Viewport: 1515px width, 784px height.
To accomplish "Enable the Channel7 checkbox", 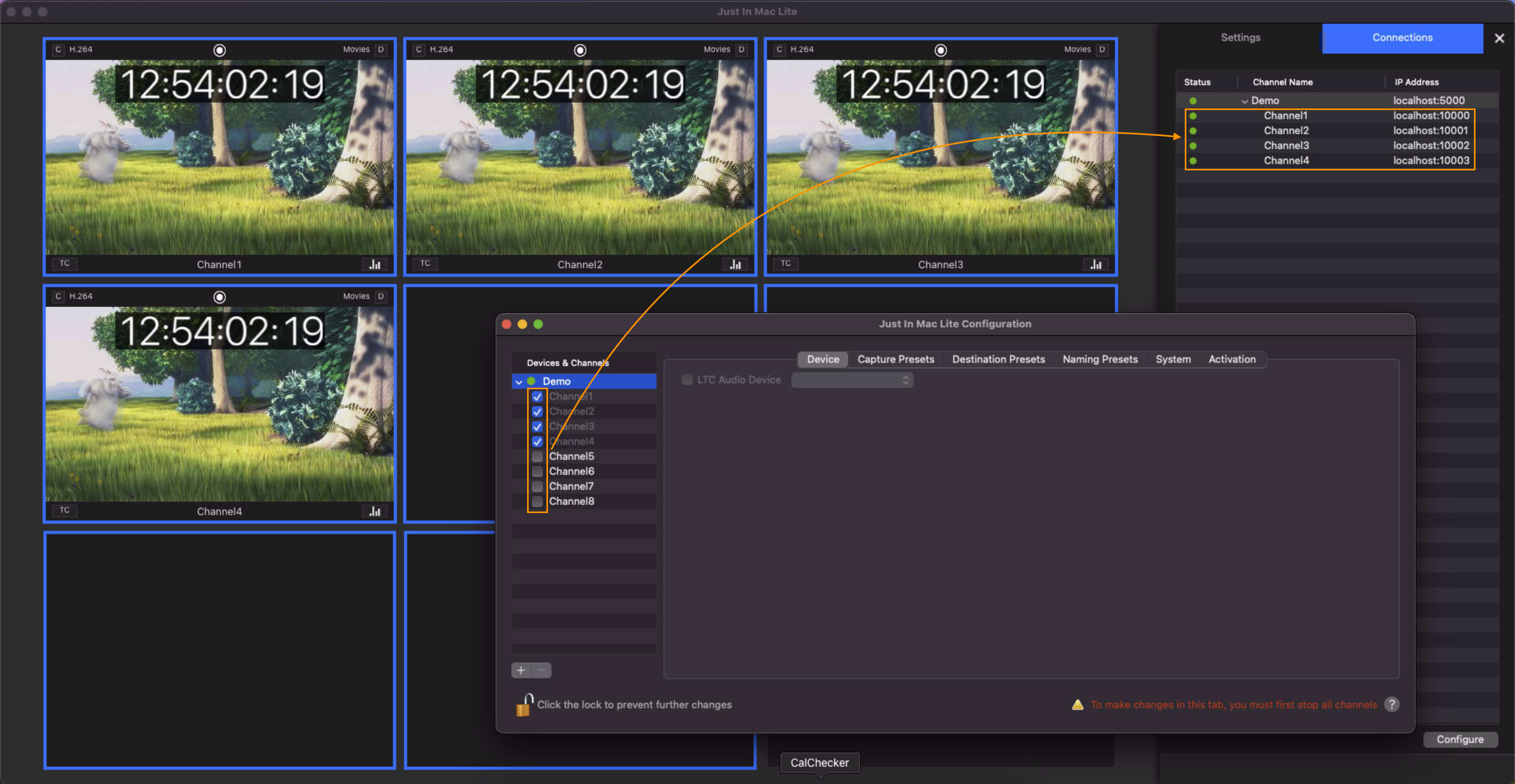I will point(537,486).
